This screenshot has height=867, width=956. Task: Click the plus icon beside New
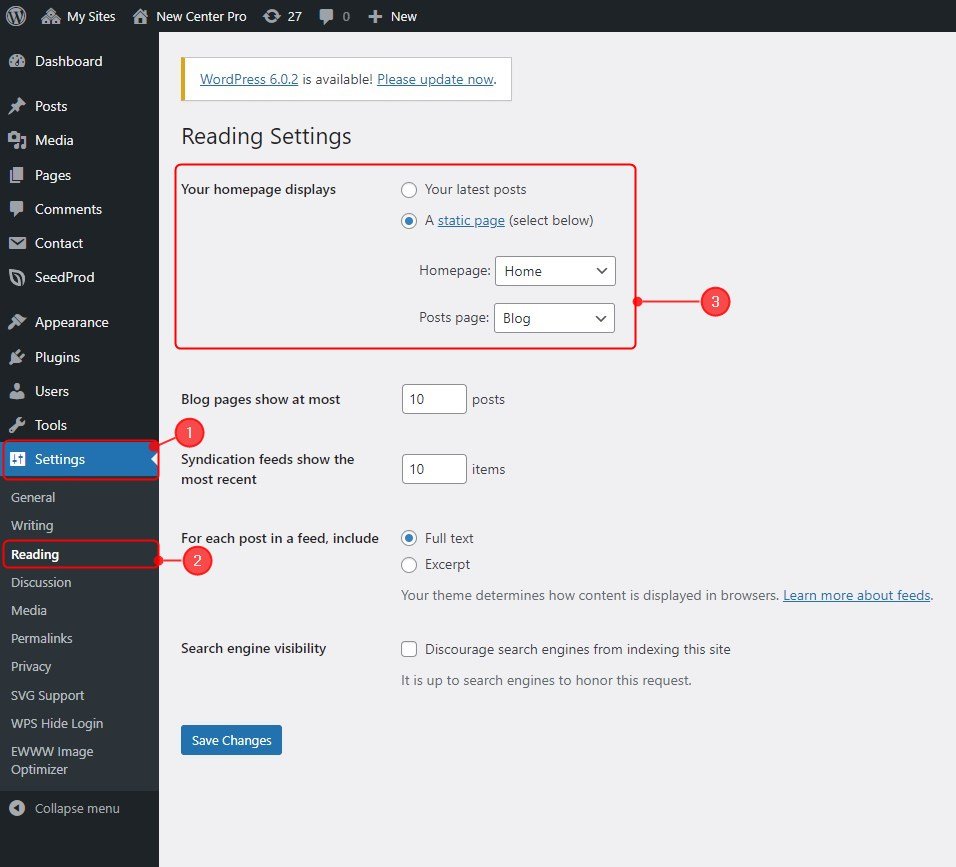point(375,16)
